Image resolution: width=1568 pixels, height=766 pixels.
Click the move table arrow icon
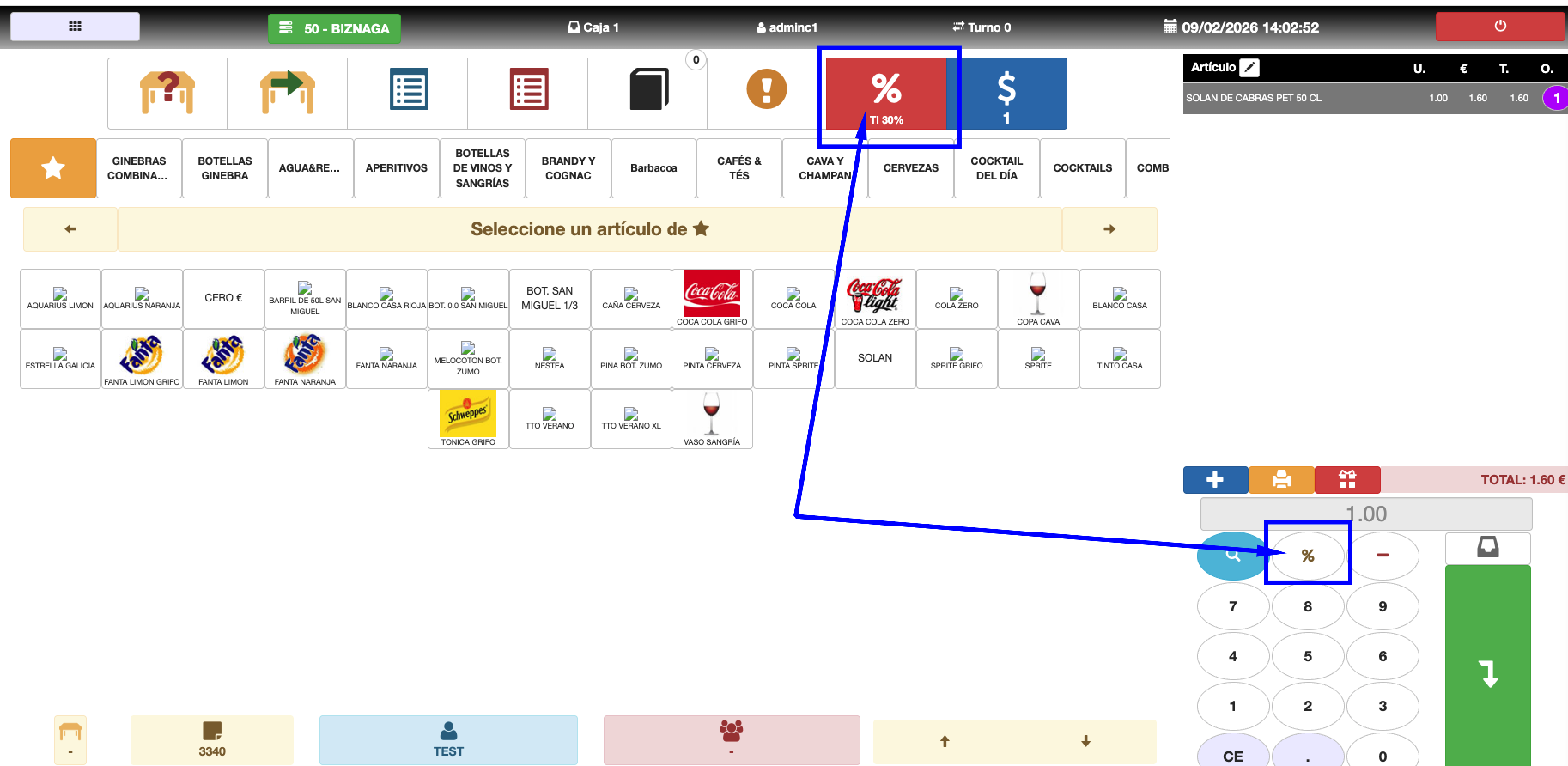288,93
